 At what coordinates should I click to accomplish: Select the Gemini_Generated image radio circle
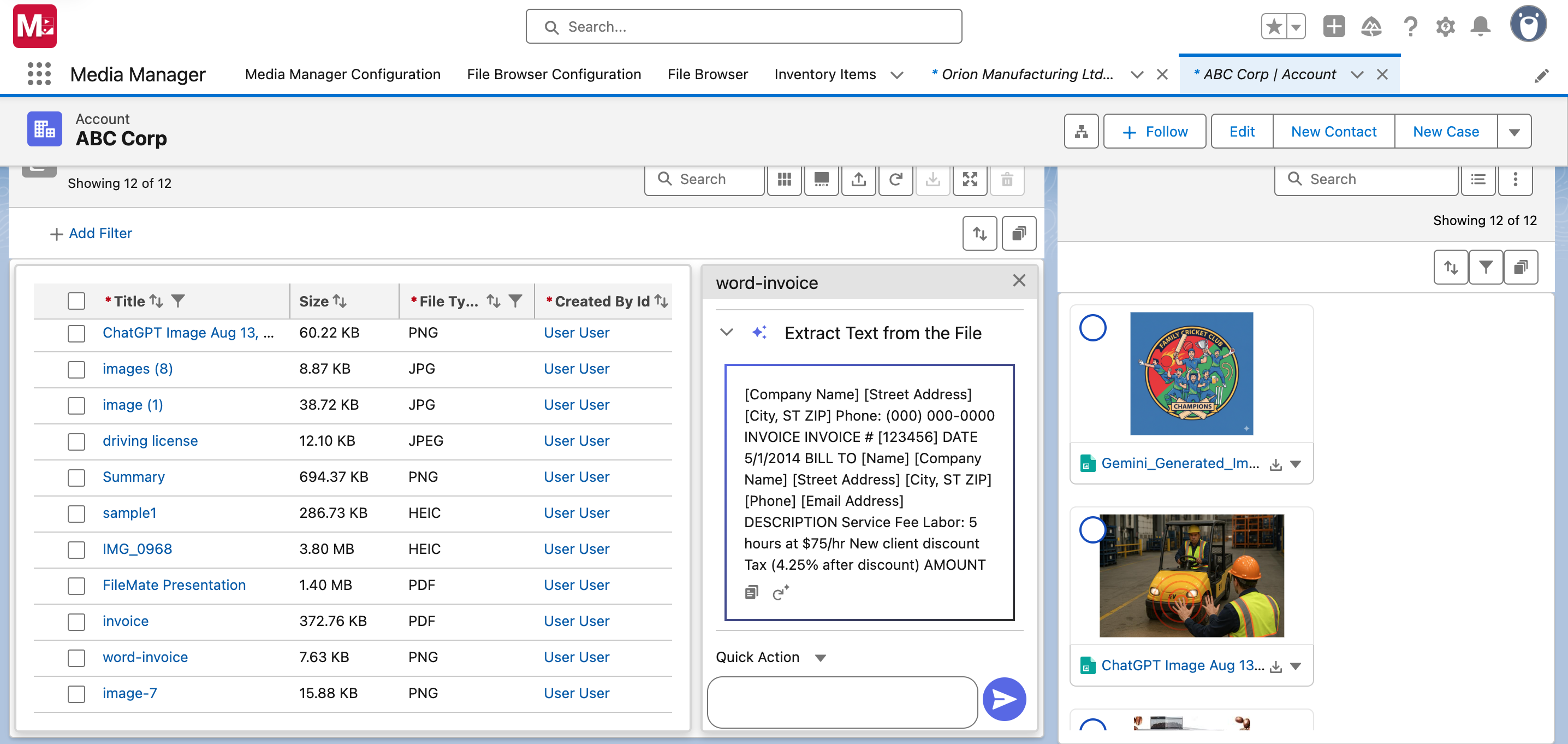point(1092,328)
